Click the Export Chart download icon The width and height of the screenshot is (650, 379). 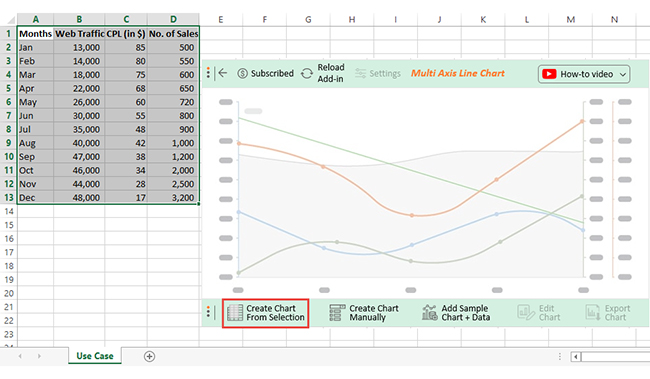(x=593, y=313)
